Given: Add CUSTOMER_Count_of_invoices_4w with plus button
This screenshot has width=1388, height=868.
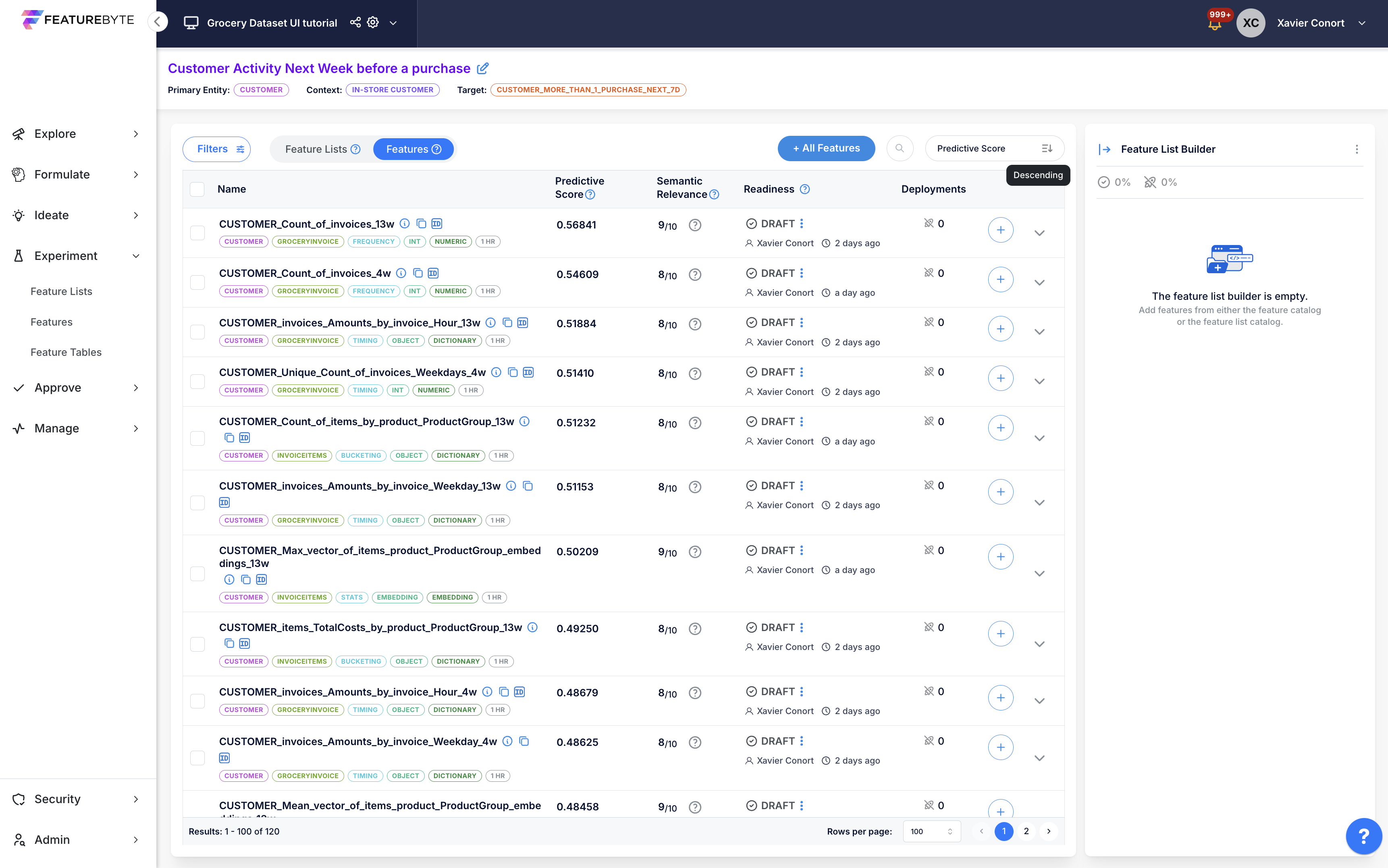Looking at the screenshot, I should [x=1000, y=280].
